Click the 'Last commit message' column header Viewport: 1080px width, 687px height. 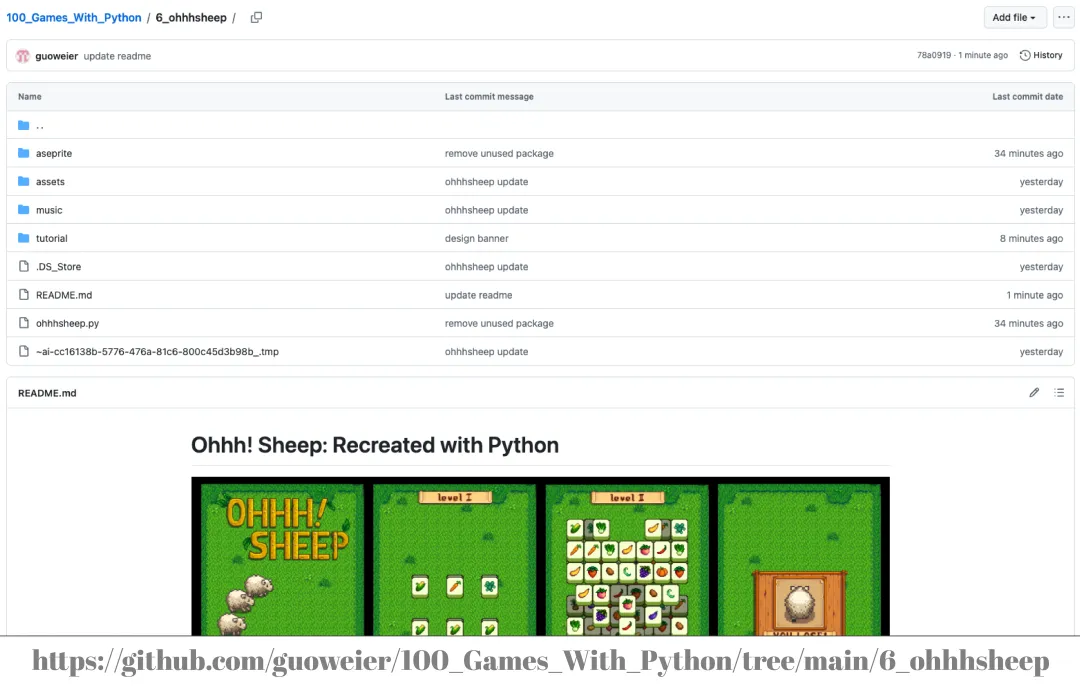coord(489,97)
